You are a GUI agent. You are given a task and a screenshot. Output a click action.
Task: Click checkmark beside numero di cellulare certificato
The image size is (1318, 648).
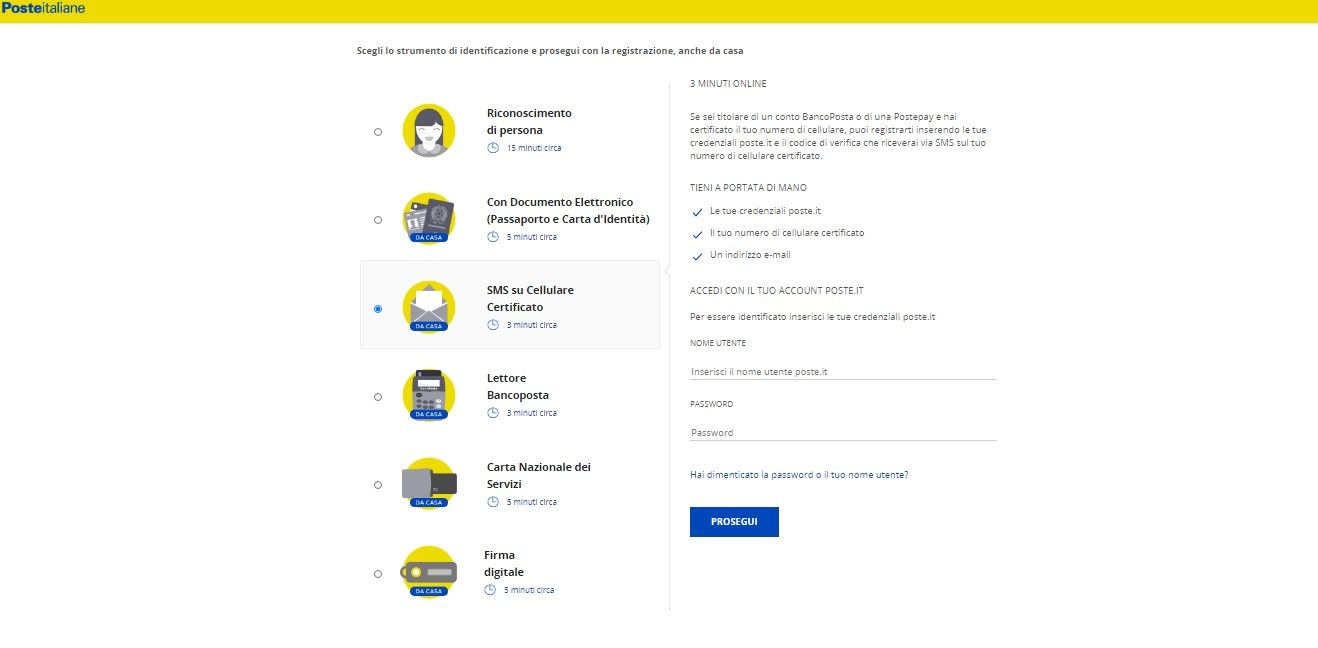697,234
